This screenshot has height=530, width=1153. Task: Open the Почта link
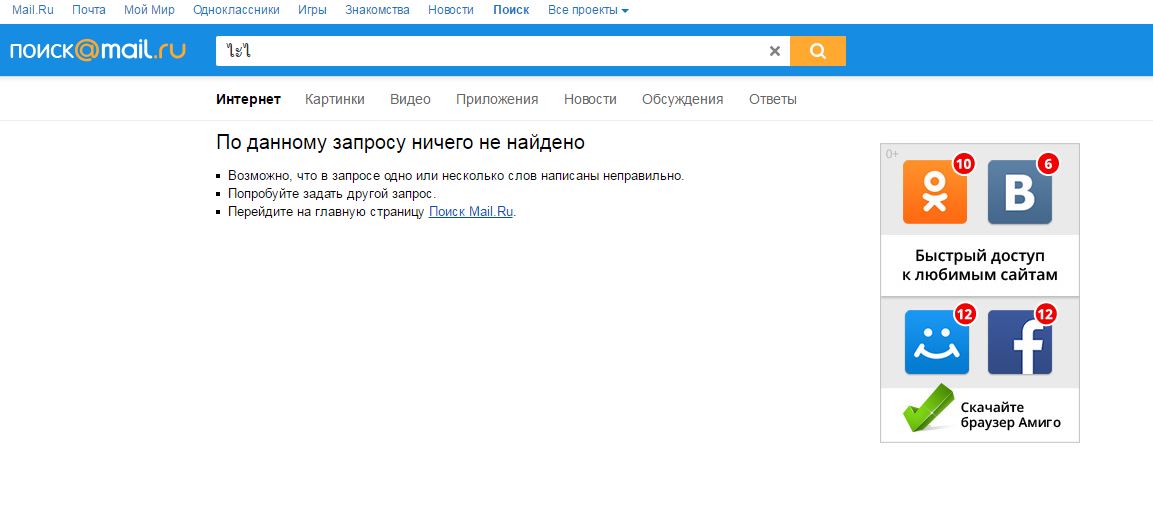89,10
